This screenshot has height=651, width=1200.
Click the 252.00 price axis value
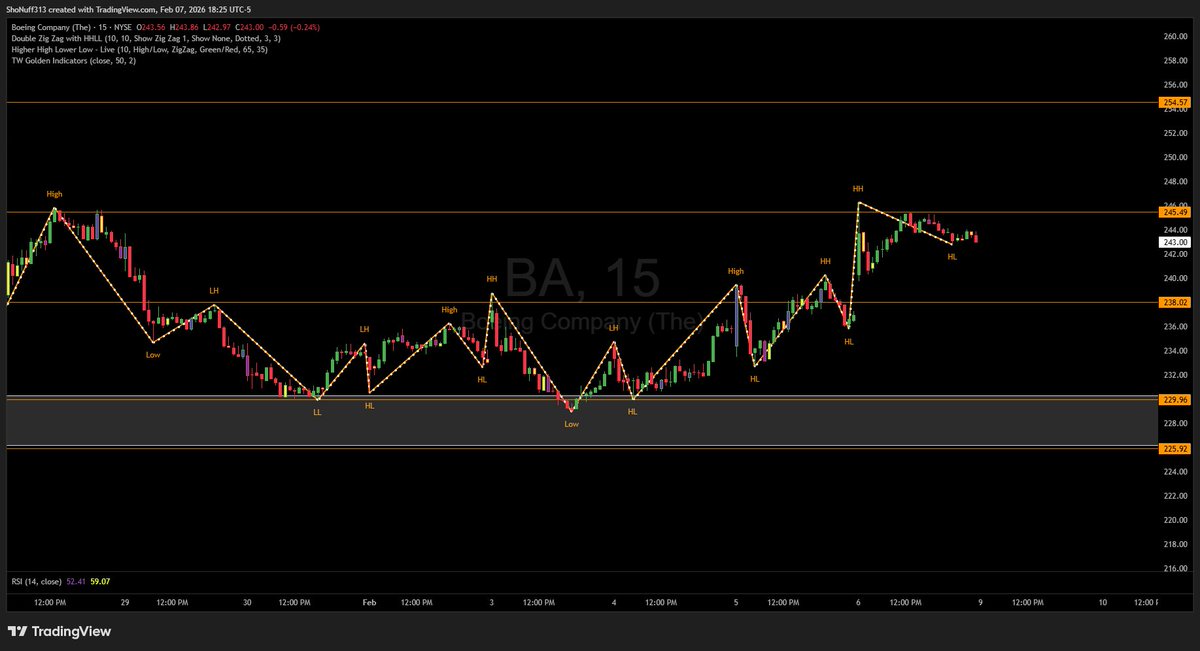(x=1175, y=133)
